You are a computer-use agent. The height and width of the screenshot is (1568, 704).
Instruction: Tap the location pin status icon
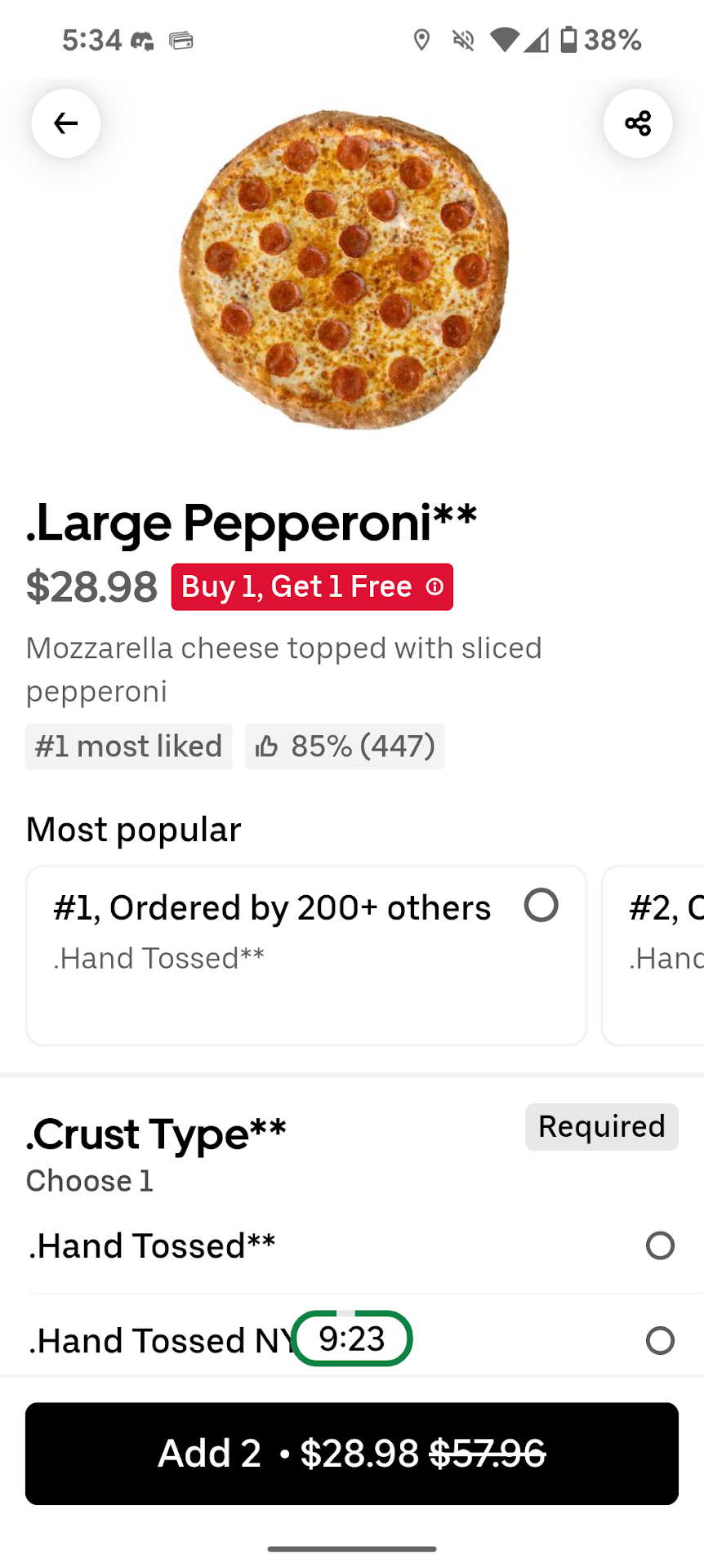pyautogui.click(x=421, y=39)
